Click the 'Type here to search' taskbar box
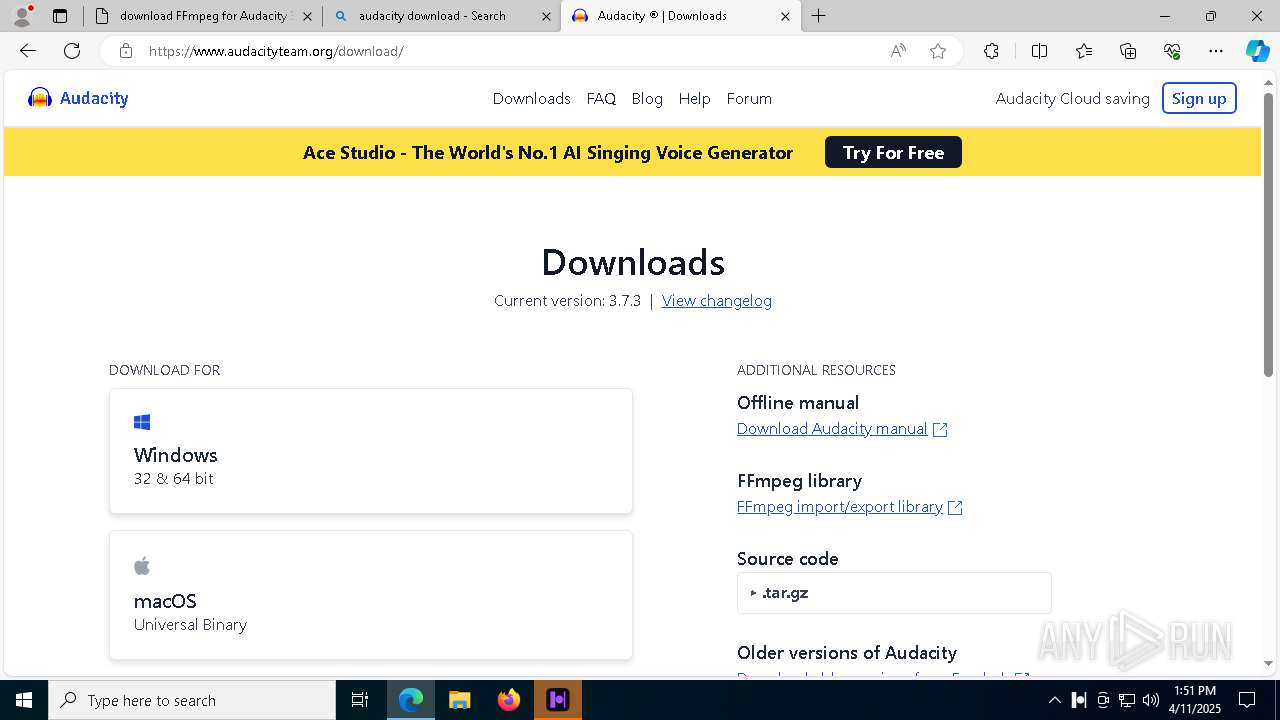This screenshot has height=720, width=1280. click(x=192, y=700)
